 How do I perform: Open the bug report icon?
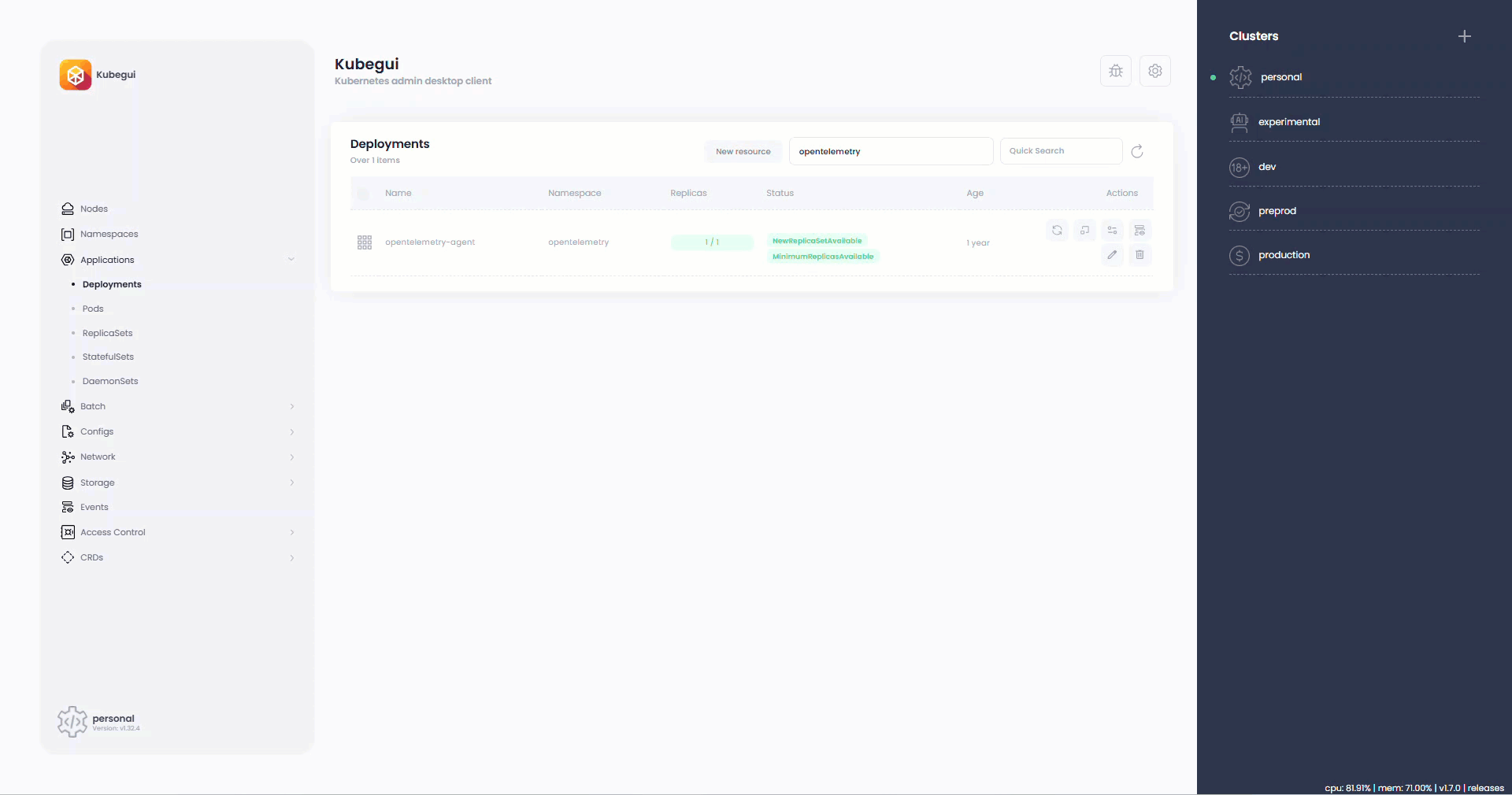coord(1116,71)
